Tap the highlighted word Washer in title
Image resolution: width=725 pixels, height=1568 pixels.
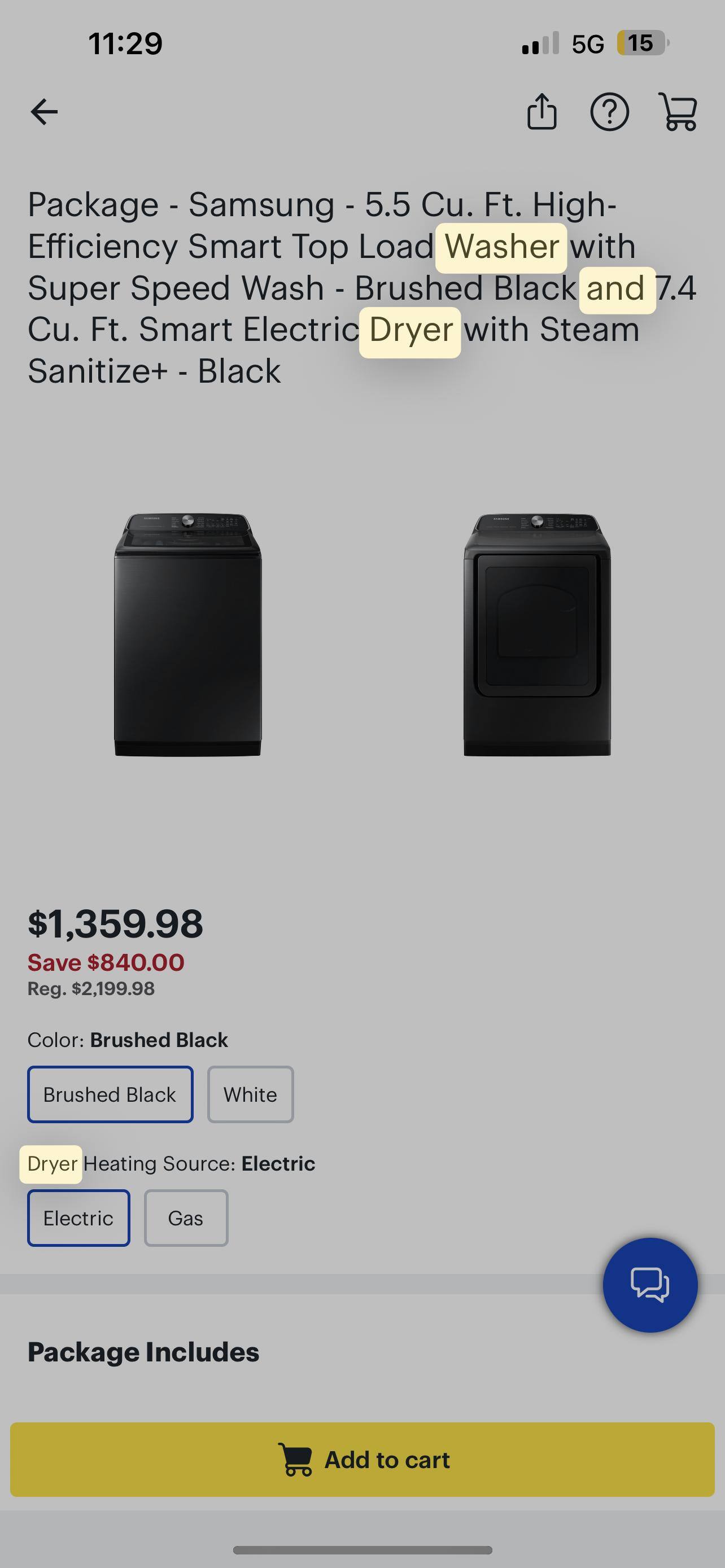click(500, 246)
